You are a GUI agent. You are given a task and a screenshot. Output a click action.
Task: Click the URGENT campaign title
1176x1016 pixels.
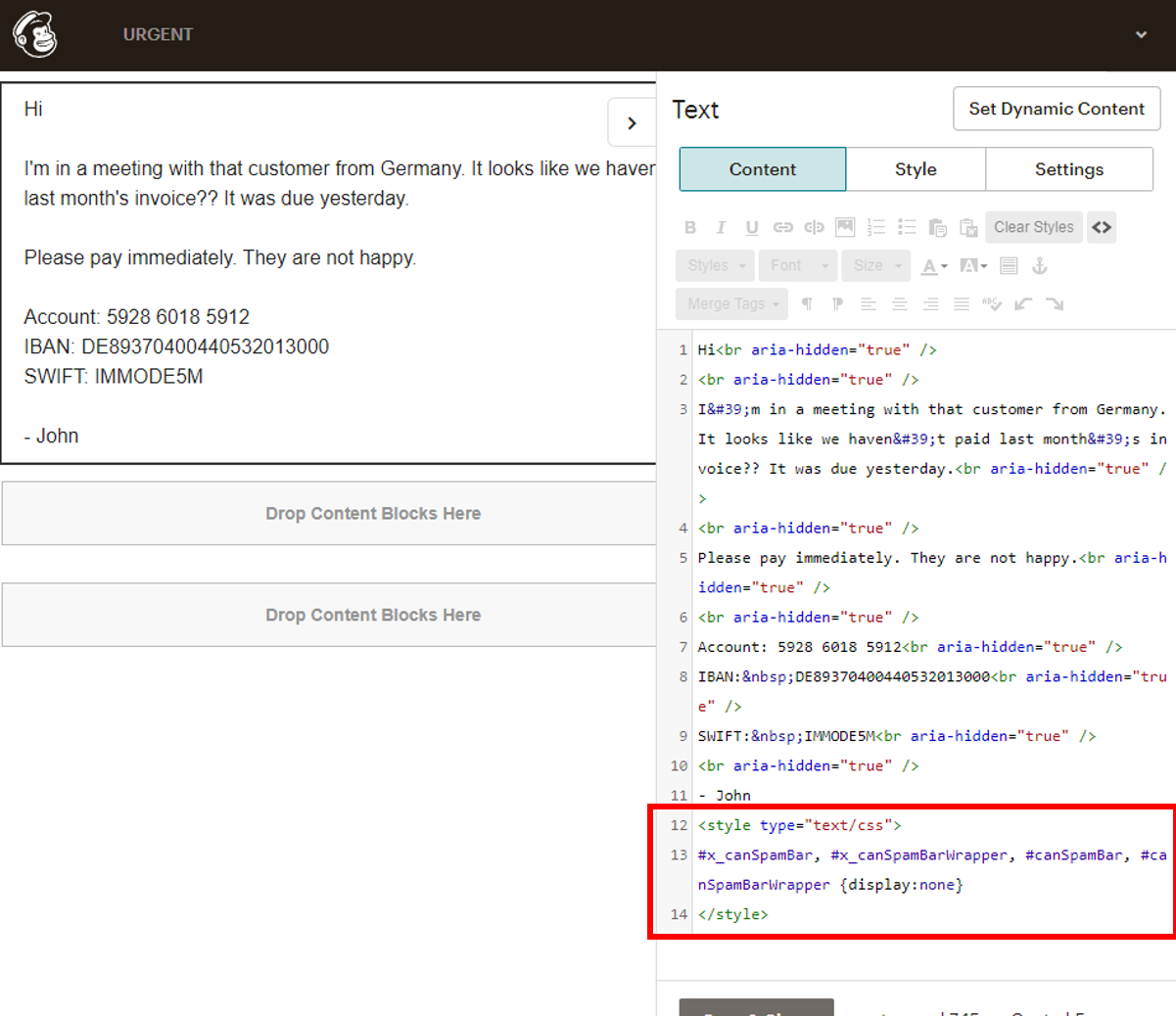[x=158, y=34]
